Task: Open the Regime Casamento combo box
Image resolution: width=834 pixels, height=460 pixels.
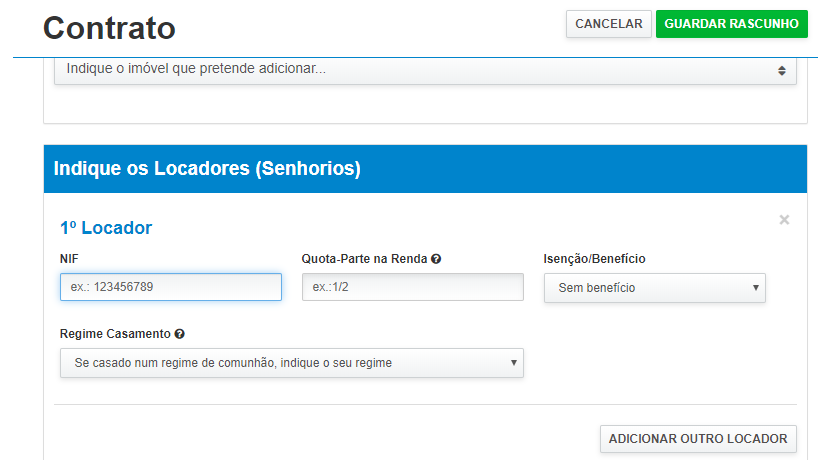Action: click(x=291, y=363)
